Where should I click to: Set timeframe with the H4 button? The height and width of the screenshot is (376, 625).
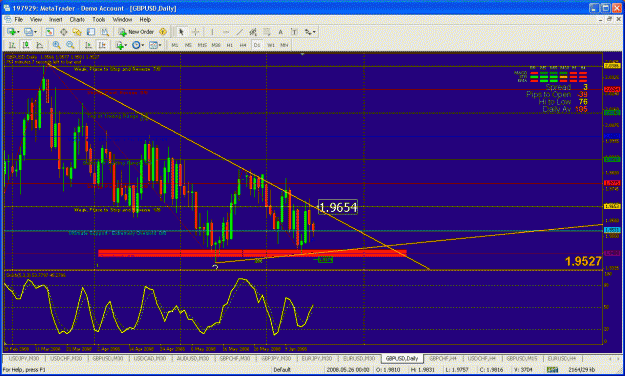click(x=243, y=45)
